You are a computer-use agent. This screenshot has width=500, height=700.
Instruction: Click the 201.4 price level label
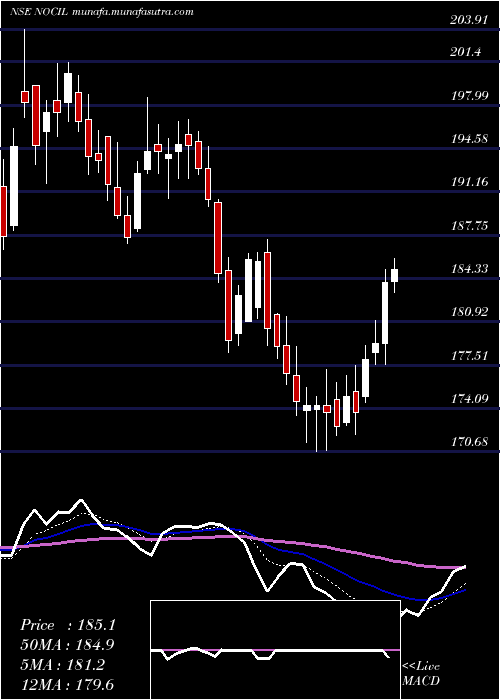(467, 52)
